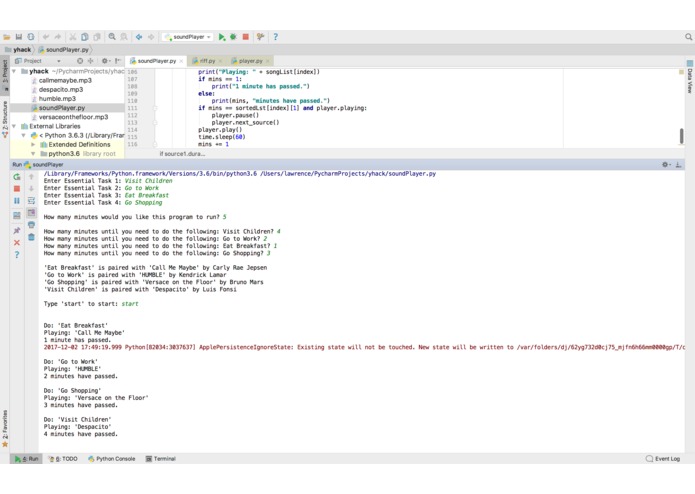The width and height of the screenshot is (695, 494).
Task: Click the Find magnifier icon
Action: coord(112,37)
